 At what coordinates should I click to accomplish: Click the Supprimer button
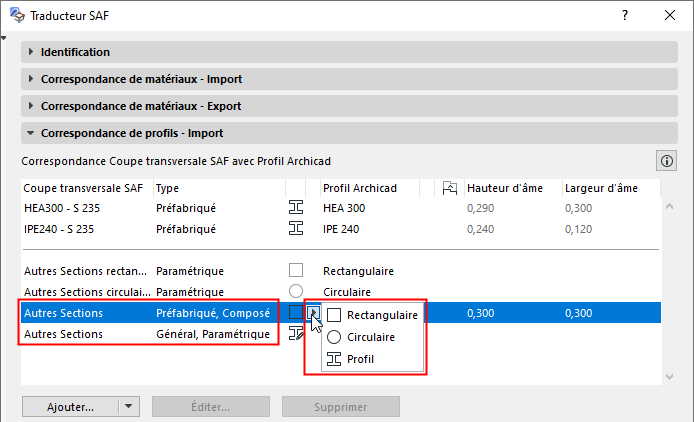tap(341, 407)
